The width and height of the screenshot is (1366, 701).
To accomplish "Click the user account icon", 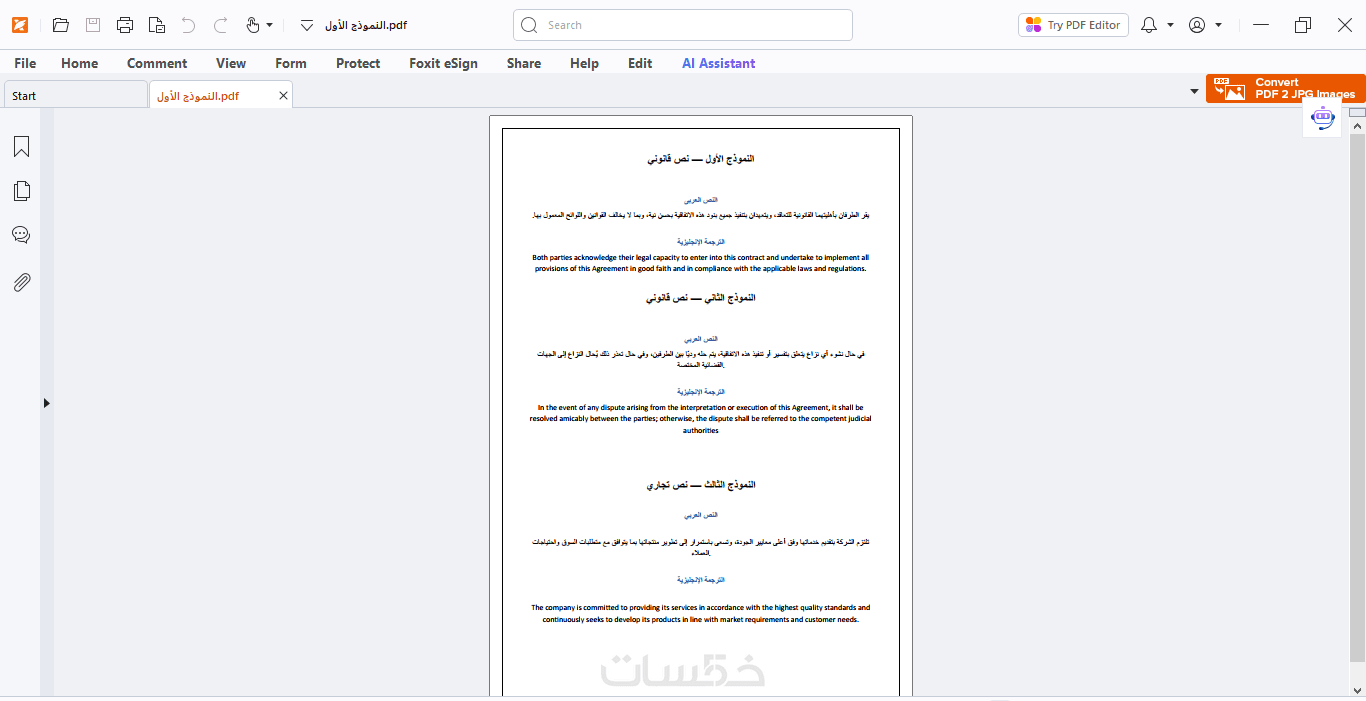I will (1197, 25).
